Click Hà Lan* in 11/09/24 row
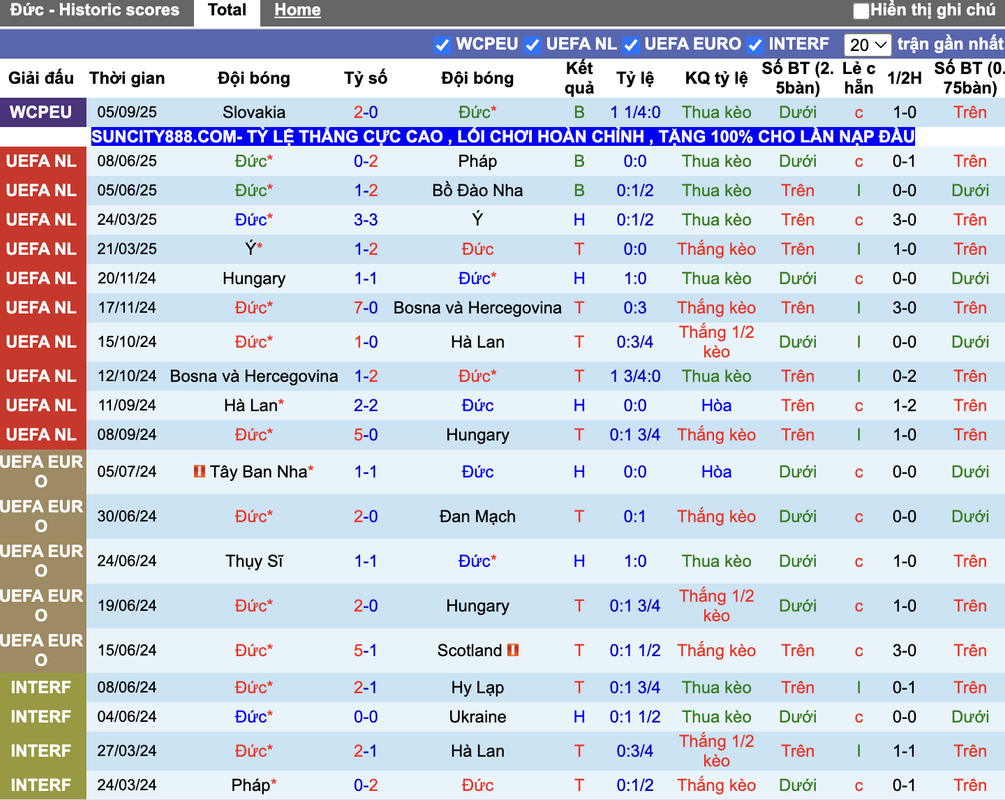The width and height of the screenshot is (1005, 800). point(254,405)
